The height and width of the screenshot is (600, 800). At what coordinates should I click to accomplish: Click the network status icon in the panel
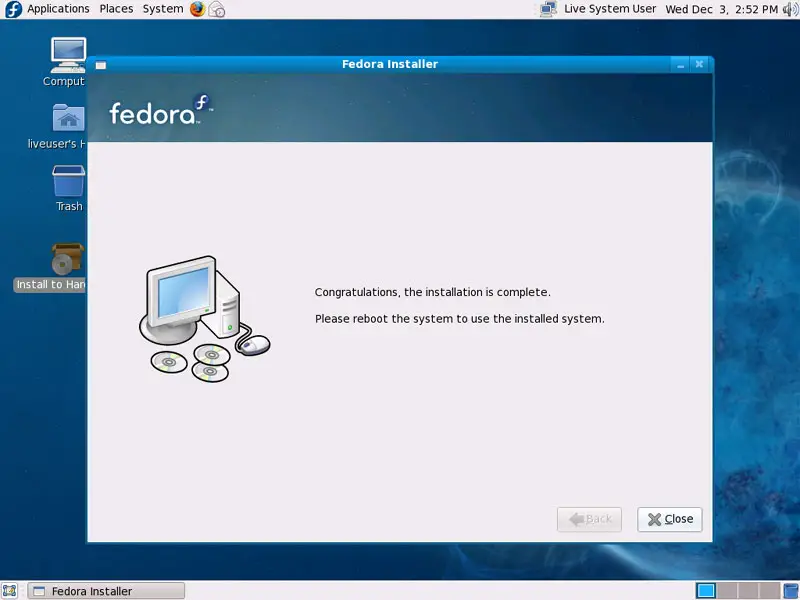coord(548,9)
